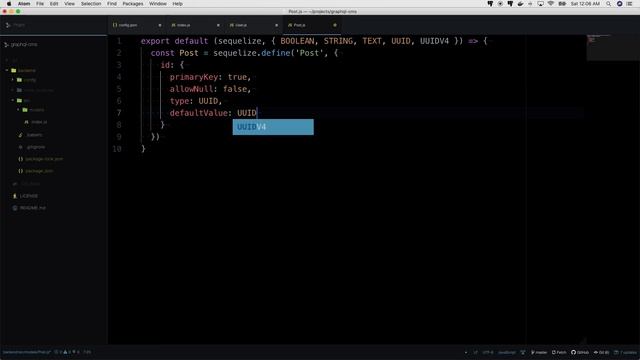Expand the greyed-out ignored folder
The width and height of the screenshot is (640, 360).
[x=33, y=90]
